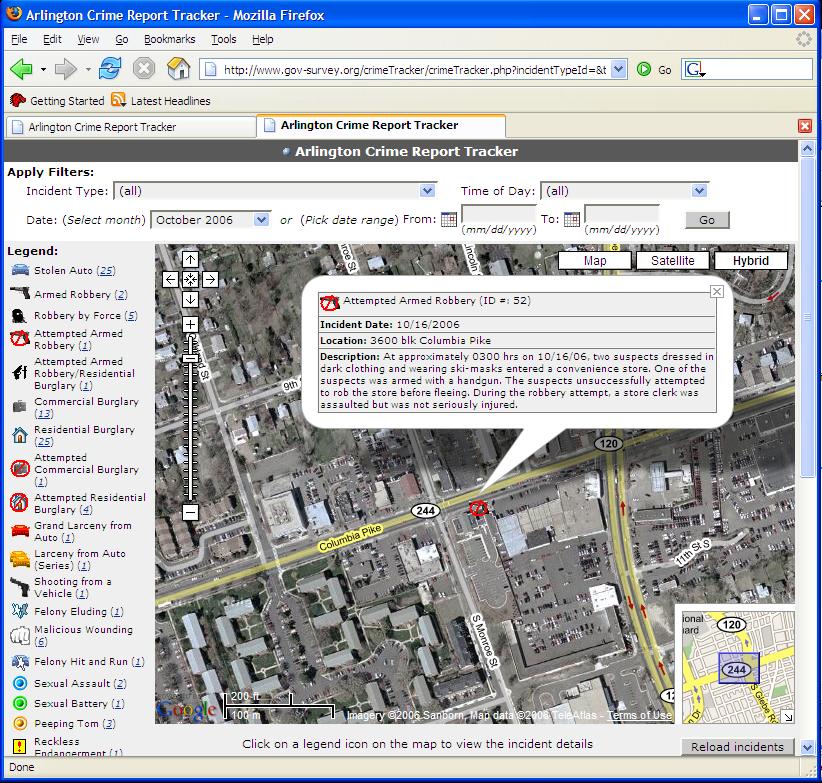The width and height of the screenshot is (822, 783).
Task: Click the Firefox Back arrow button
Action: 22,69
